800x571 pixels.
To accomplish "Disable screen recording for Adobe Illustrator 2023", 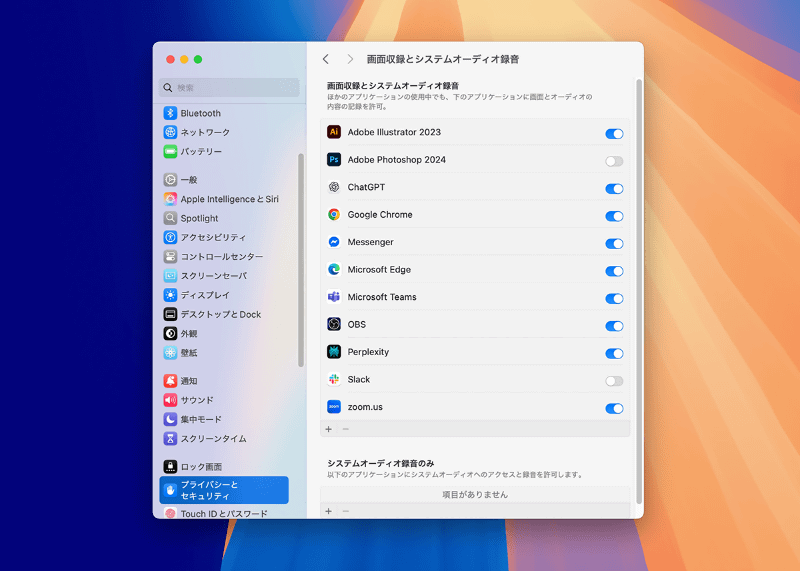I will pyautogui.click(x=614, y=134).
